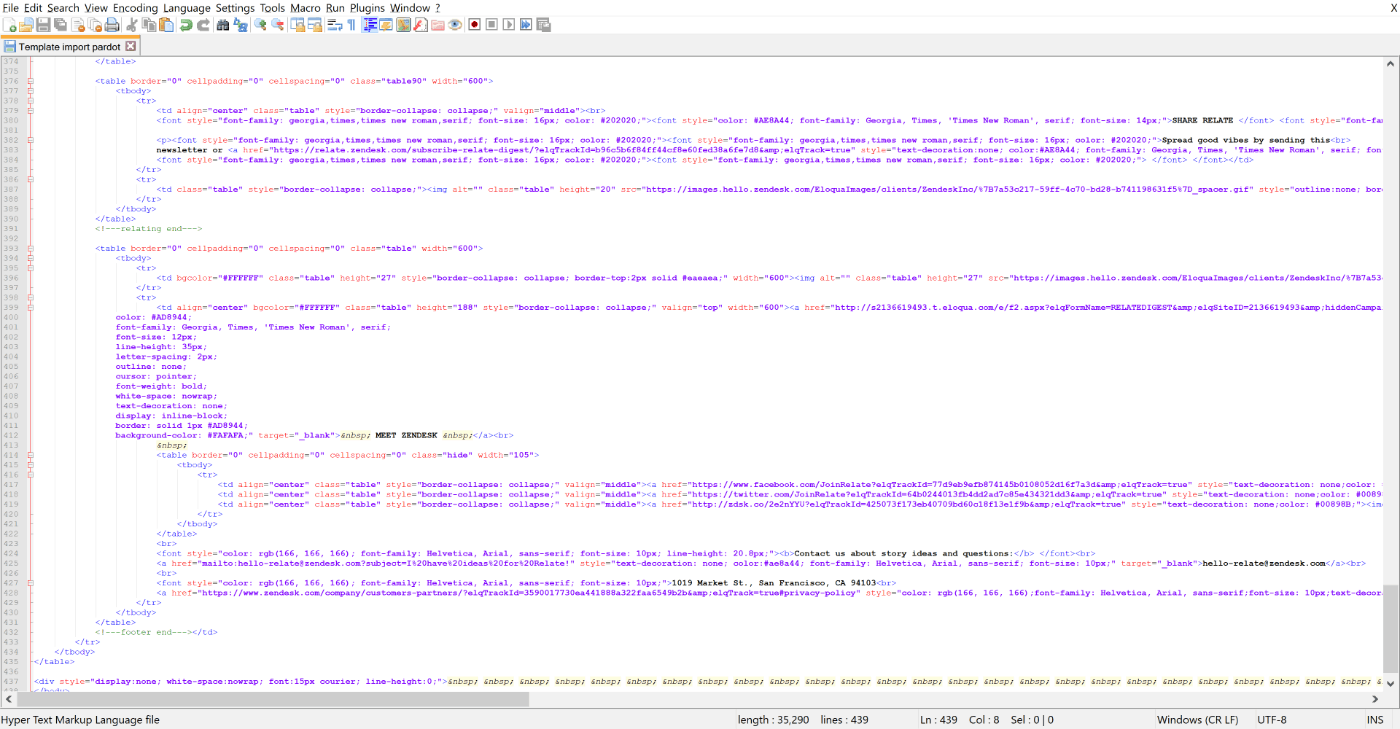Collapse the tr fold at line 386

point(30,180)
